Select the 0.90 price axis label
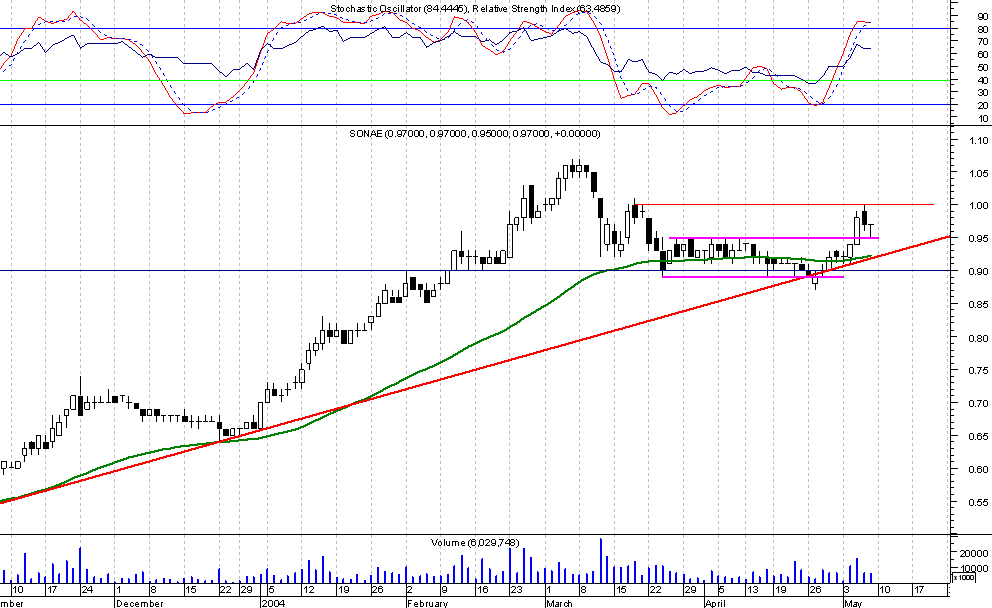This screenshot has width=992, height=608. tap(978, 271)
